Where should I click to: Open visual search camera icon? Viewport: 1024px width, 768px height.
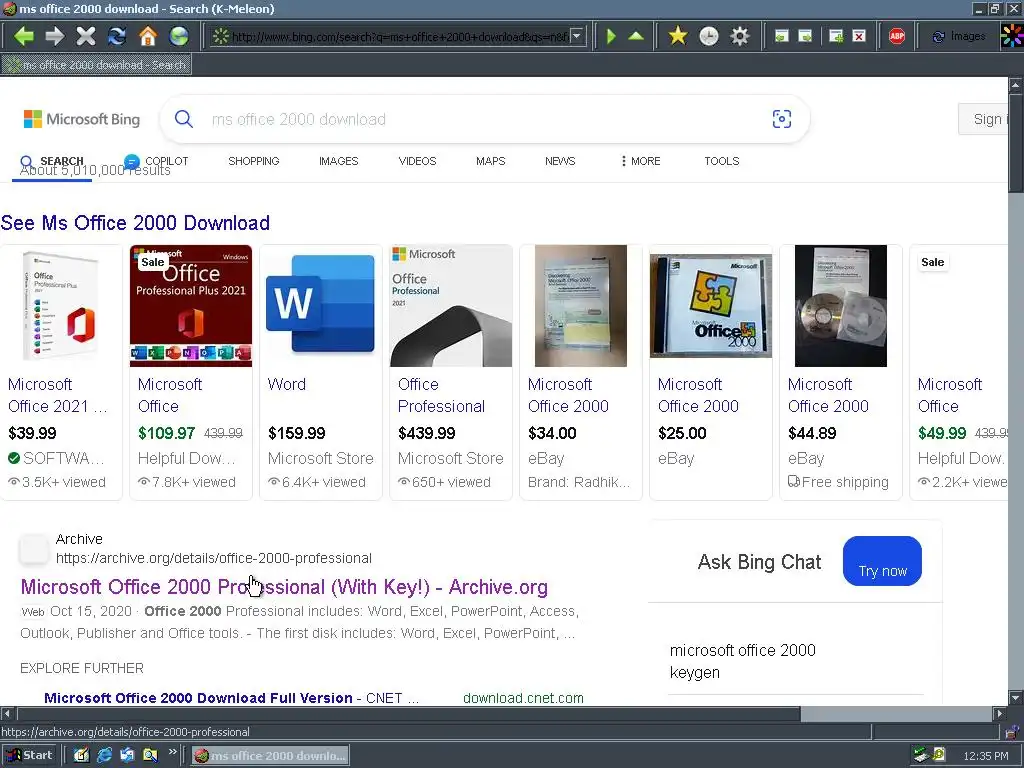782,119
